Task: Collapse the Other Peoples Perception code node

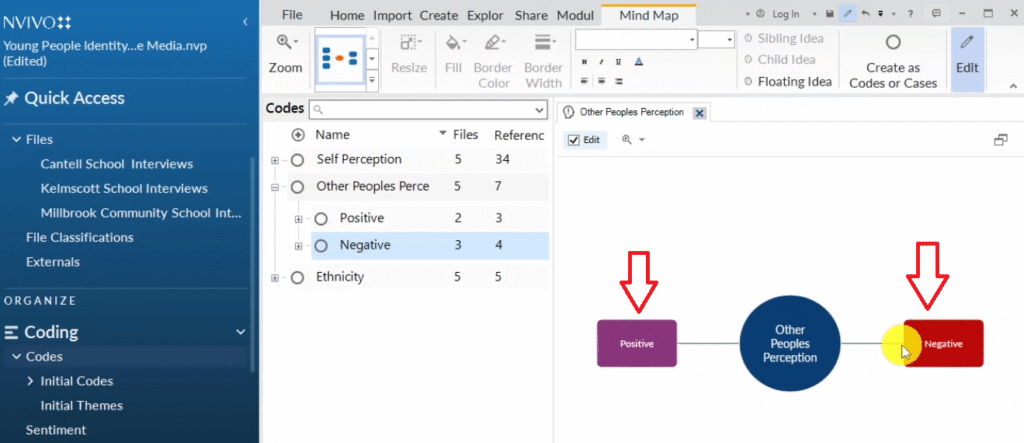Action: (x=276, y=186)
